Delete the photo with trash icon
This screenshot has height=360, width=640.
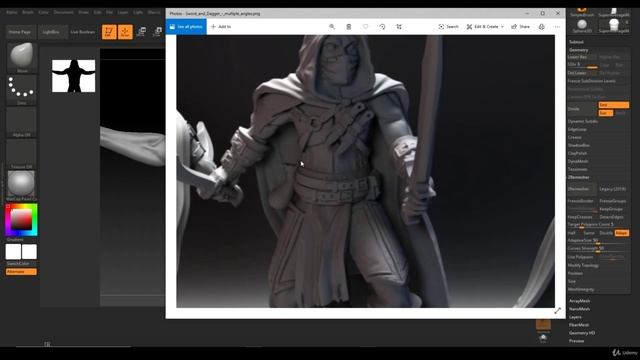point(349,27)
